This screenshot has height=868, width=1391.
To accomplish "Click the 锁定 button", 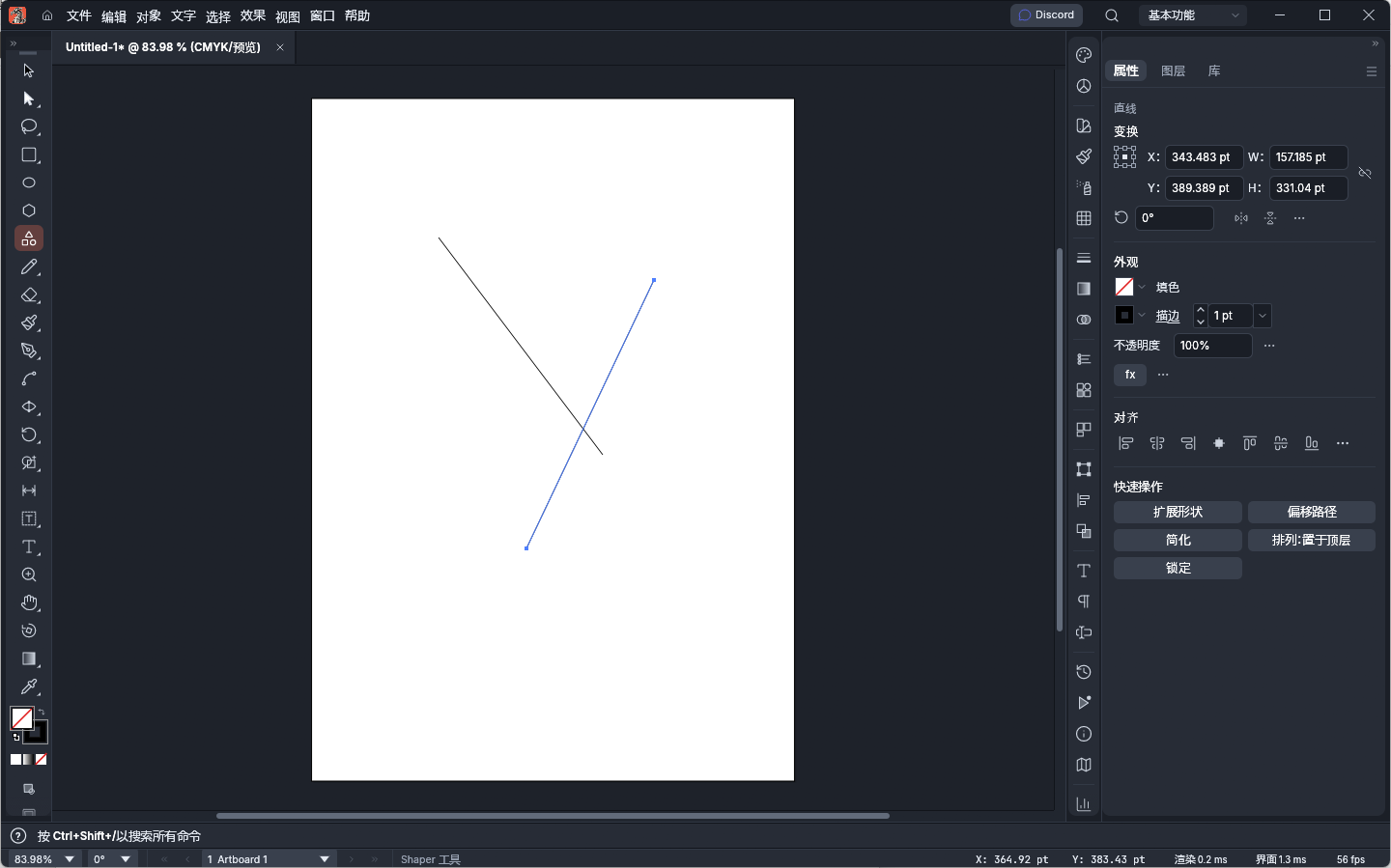I will 1178,568.
